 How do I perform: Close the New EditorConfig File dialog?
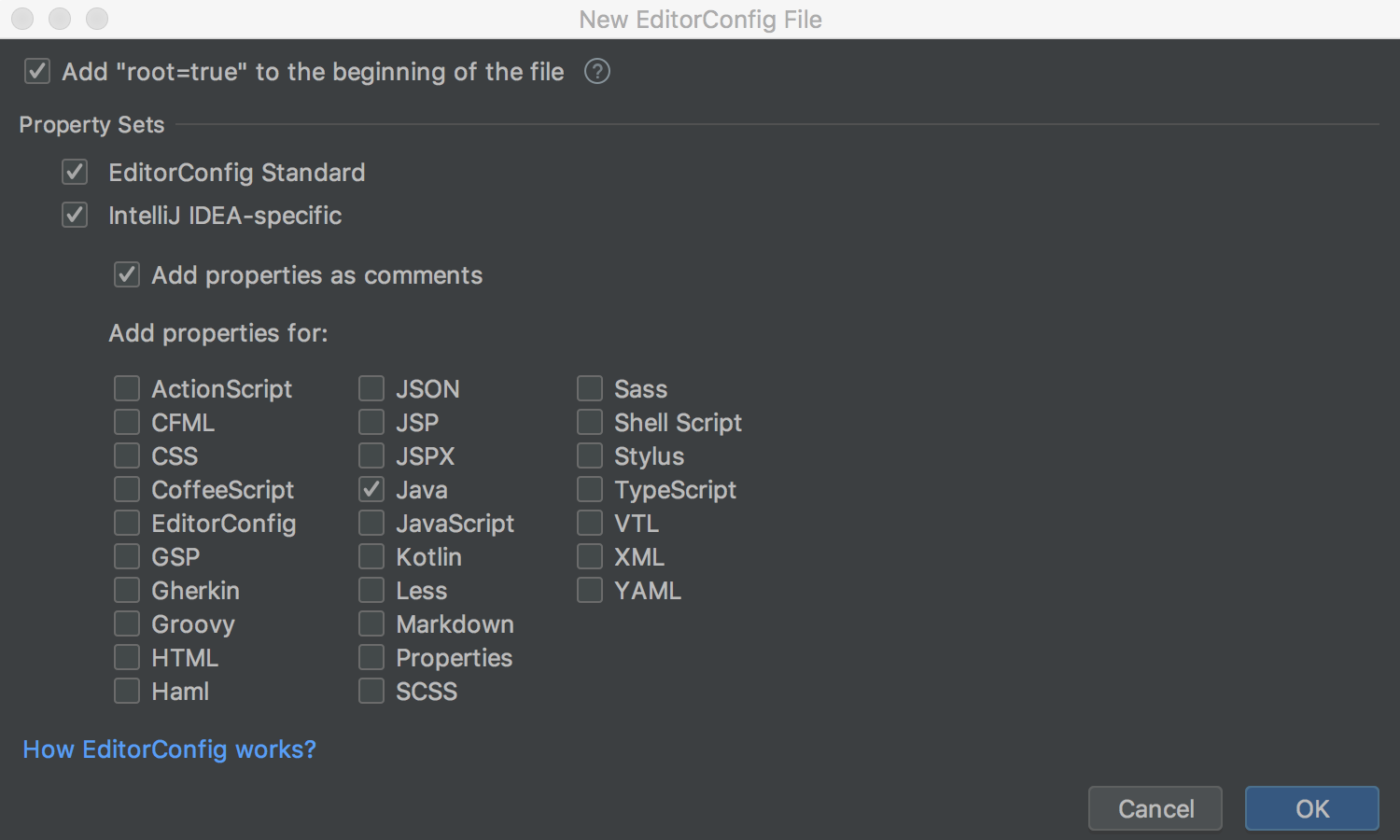pyautogui.click(x=22, y=19)
